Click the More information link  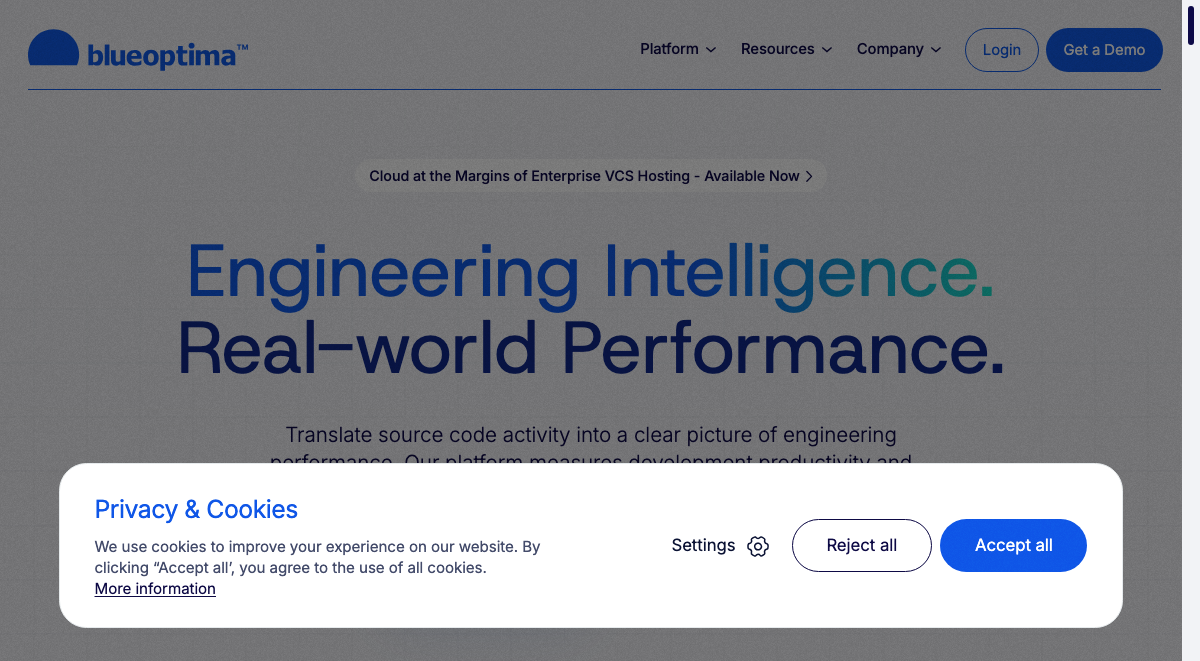pyautogui.click(x=155, y=588)
